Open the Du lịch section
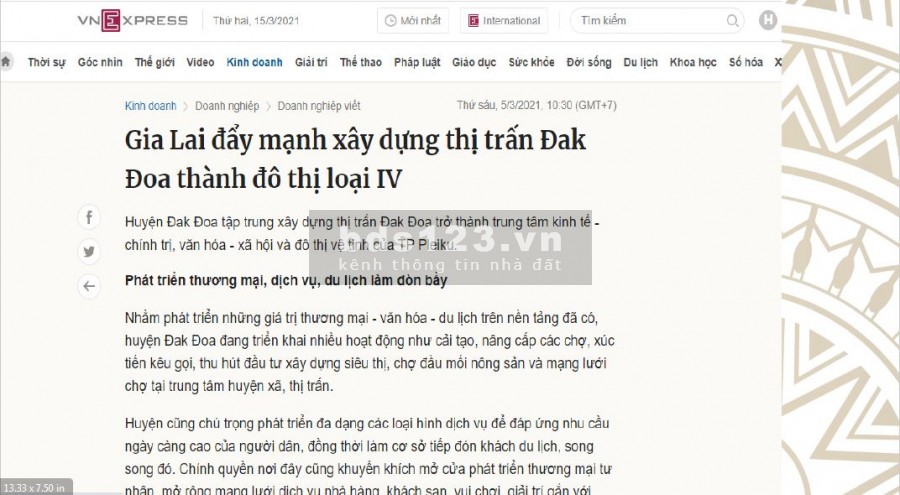 coord(640,62)
